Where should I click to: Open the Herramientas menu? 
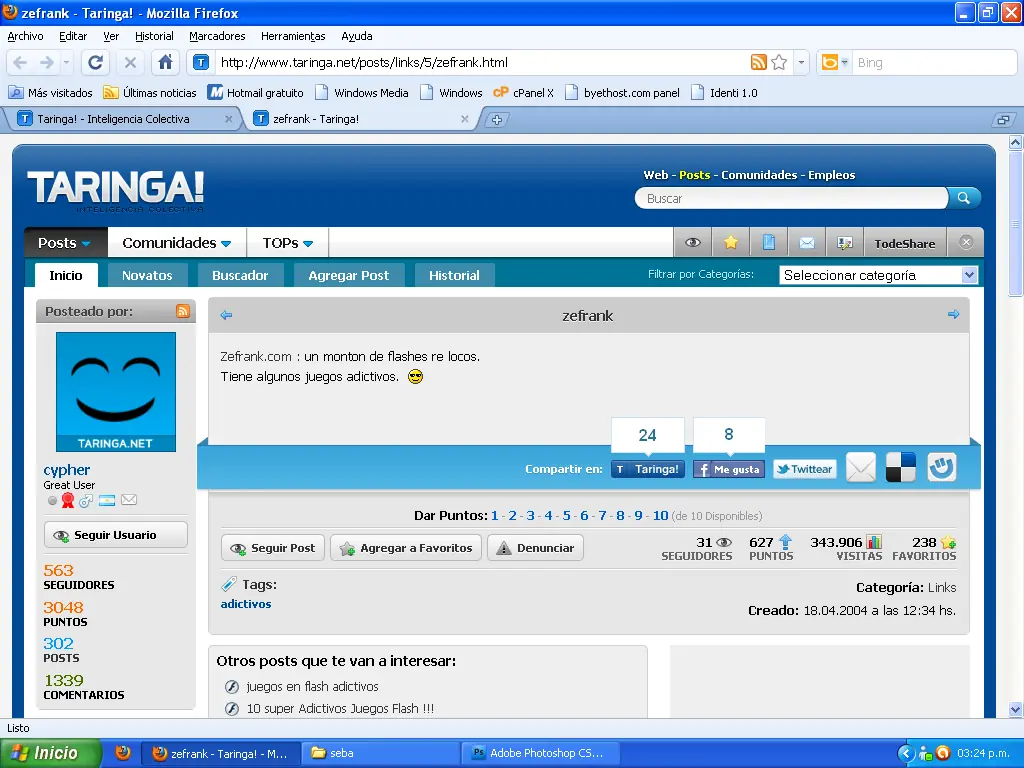click(293, 37)
